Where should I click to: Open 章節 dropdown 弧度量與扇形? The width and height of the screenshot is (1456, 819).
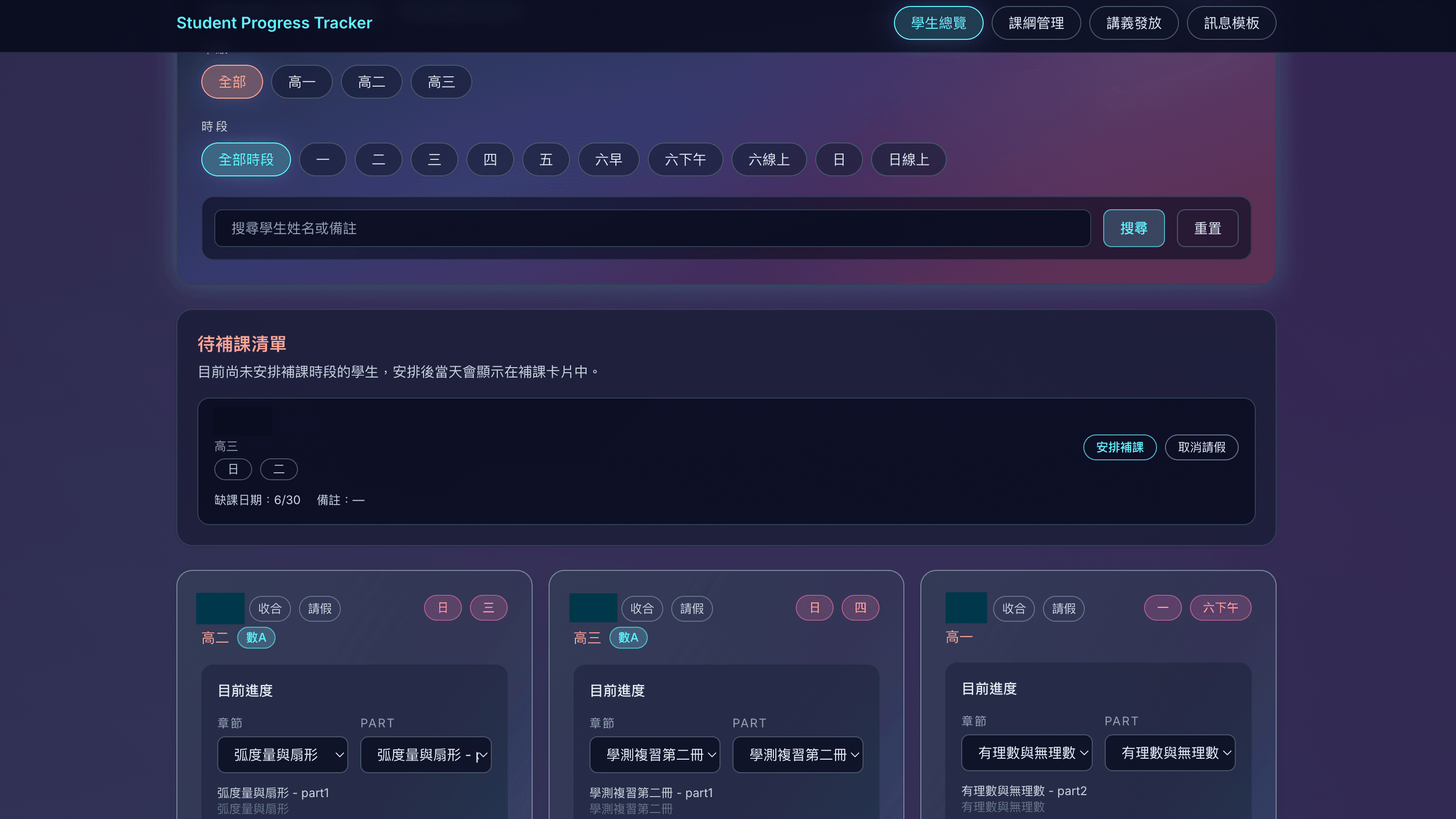point(283,755)
